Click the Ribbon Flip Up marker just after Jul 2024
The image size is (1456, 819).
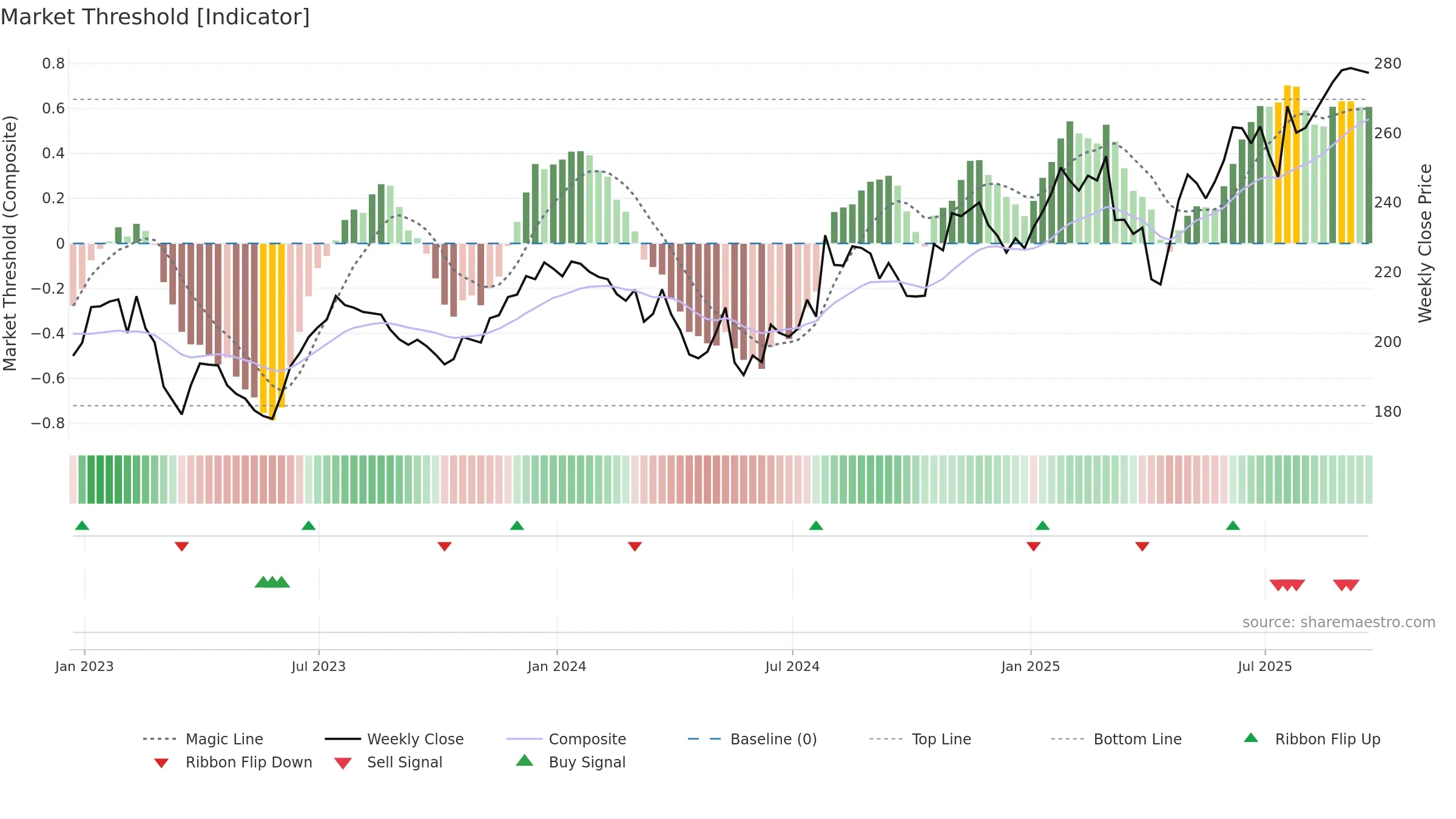pos(816,525)
